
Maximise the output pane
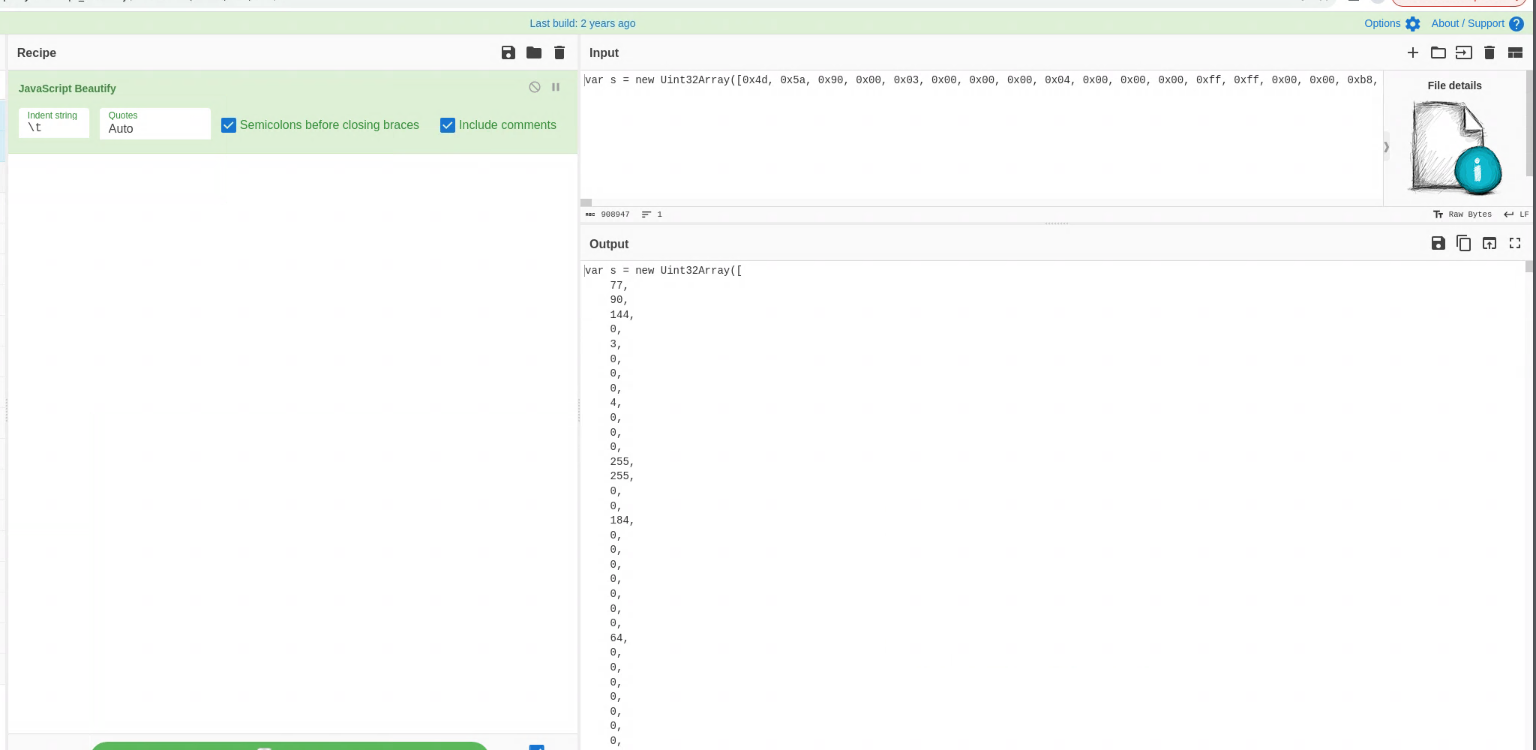1515,243
